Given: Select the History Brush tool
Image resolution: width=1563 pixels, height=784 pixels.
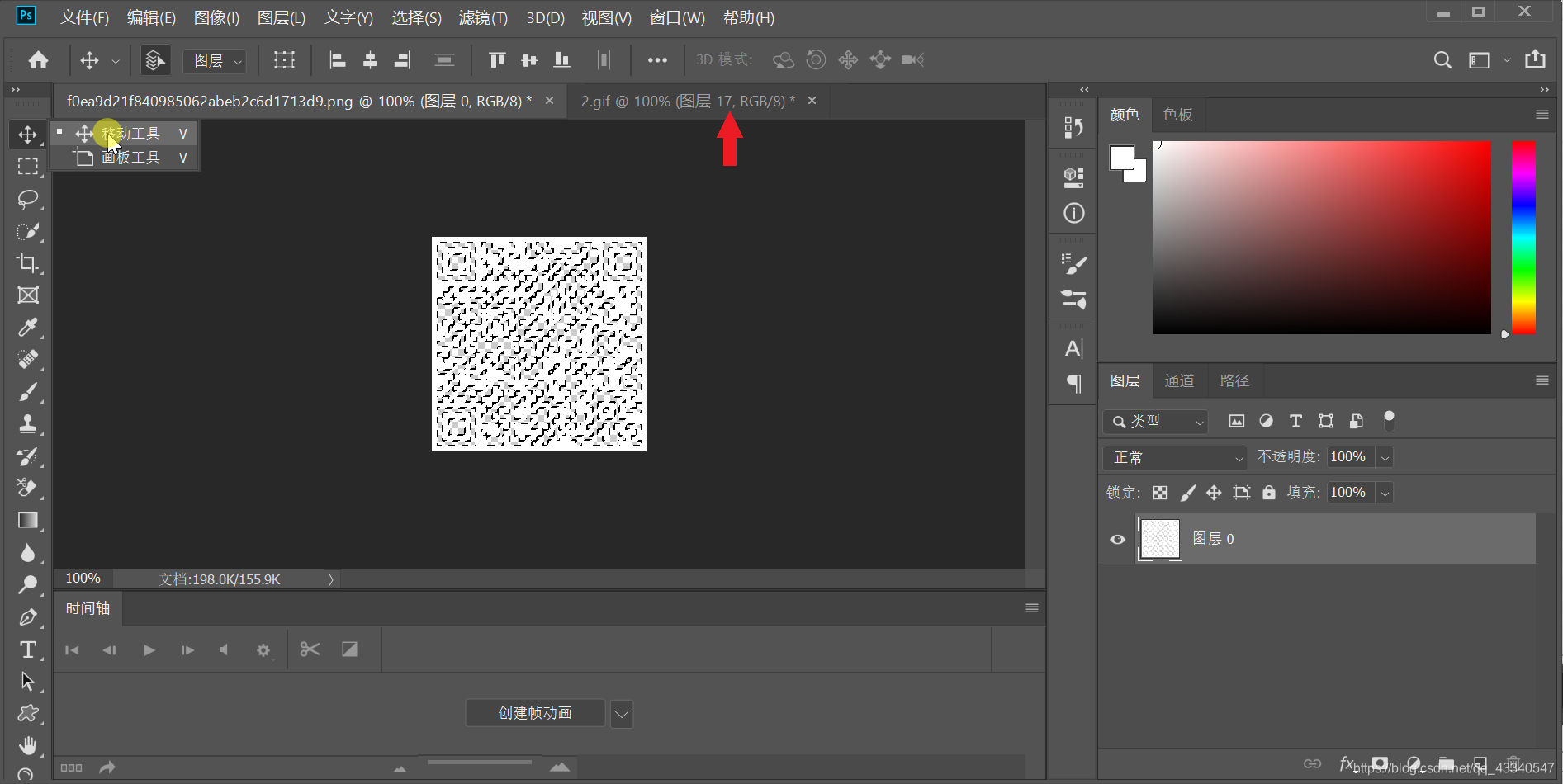Looking at the screenshot, I should [x=28, y=456].
